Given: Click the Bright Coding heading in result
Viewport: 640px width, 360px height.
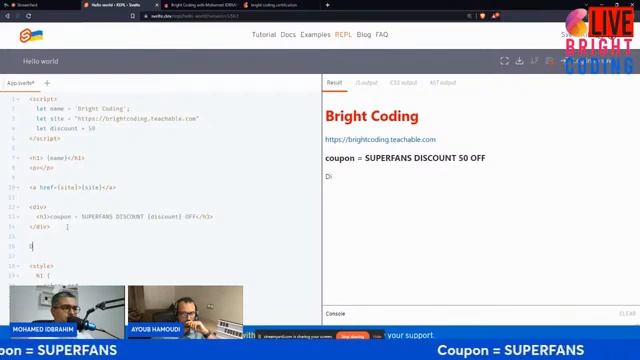Looking at the screenshot, I should [372, 116].
